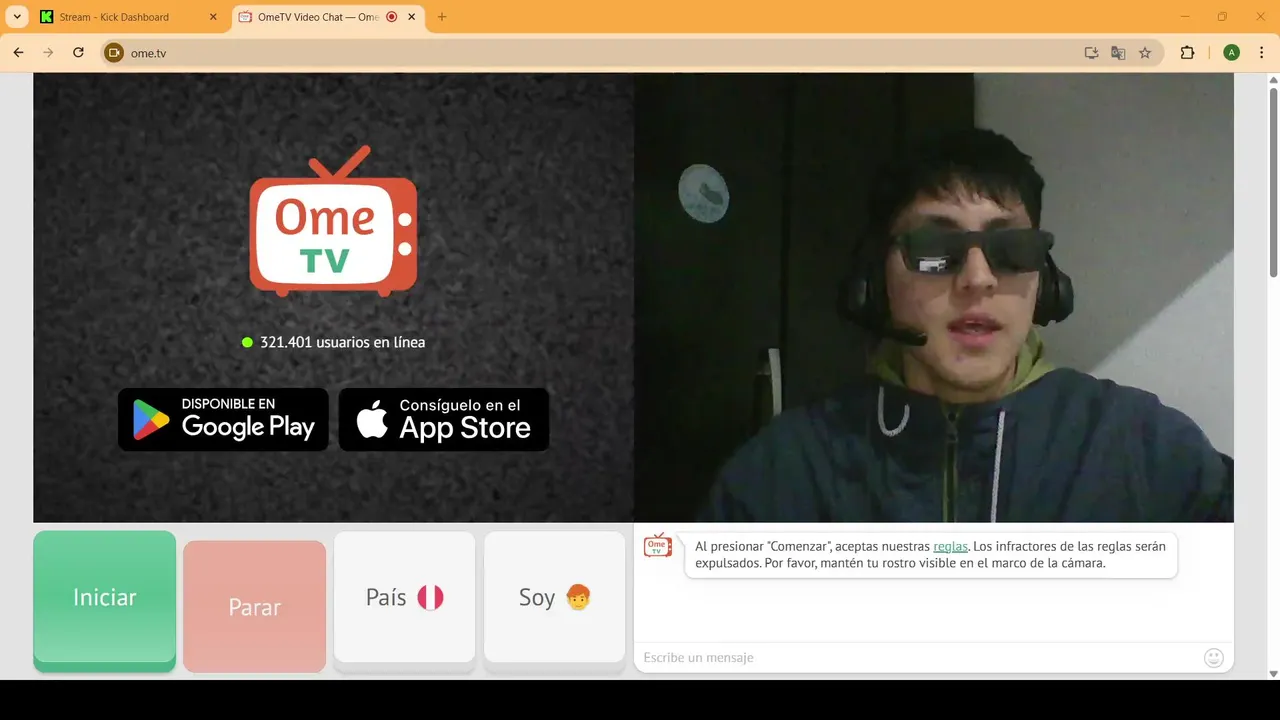The image size is (1280, 720).
Task: Open the Google Play download badge
Action: pos(223,419)
